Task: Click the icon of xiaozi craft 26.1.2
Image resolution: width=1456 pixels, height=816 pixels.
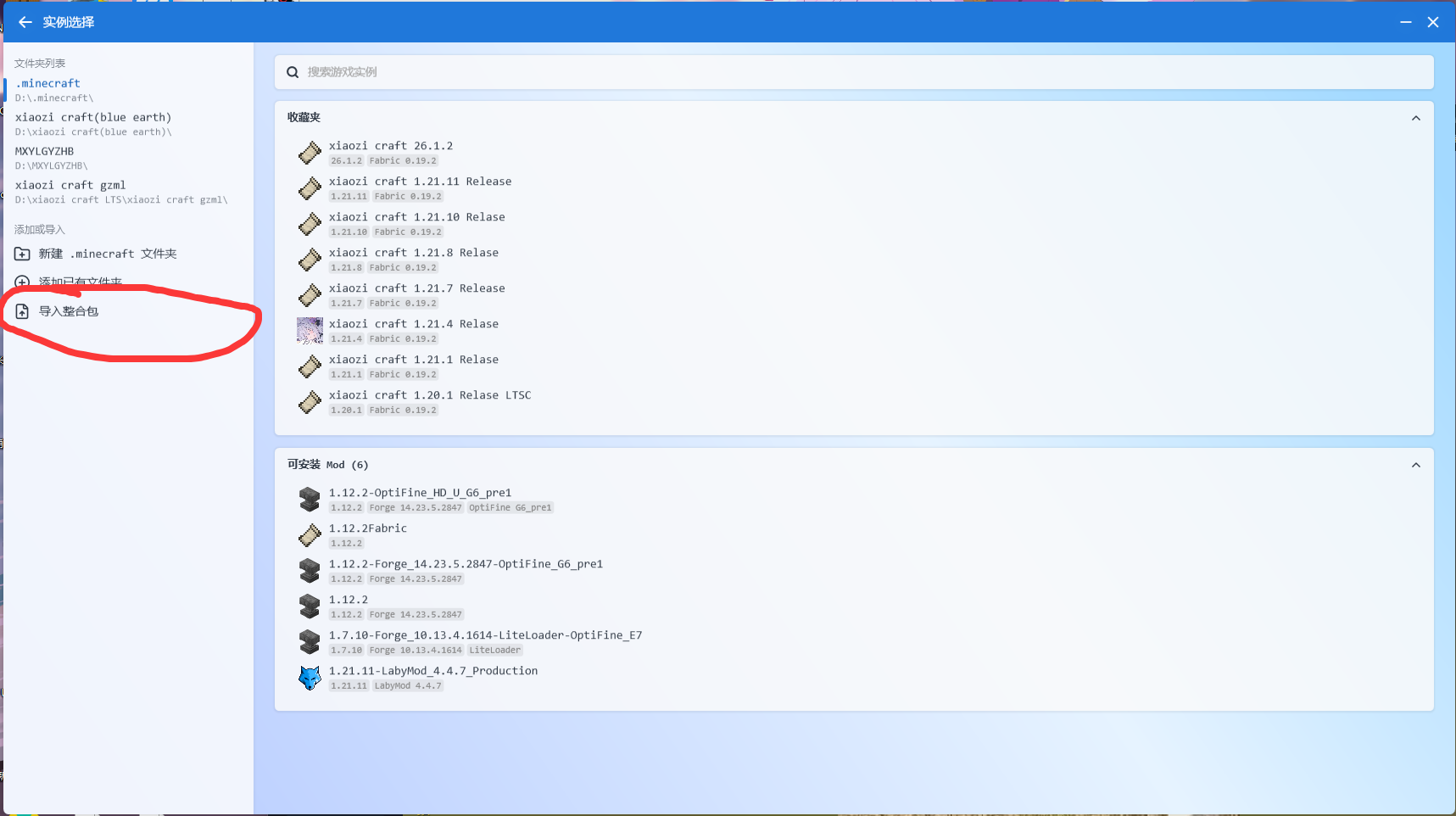Action: 310,153
